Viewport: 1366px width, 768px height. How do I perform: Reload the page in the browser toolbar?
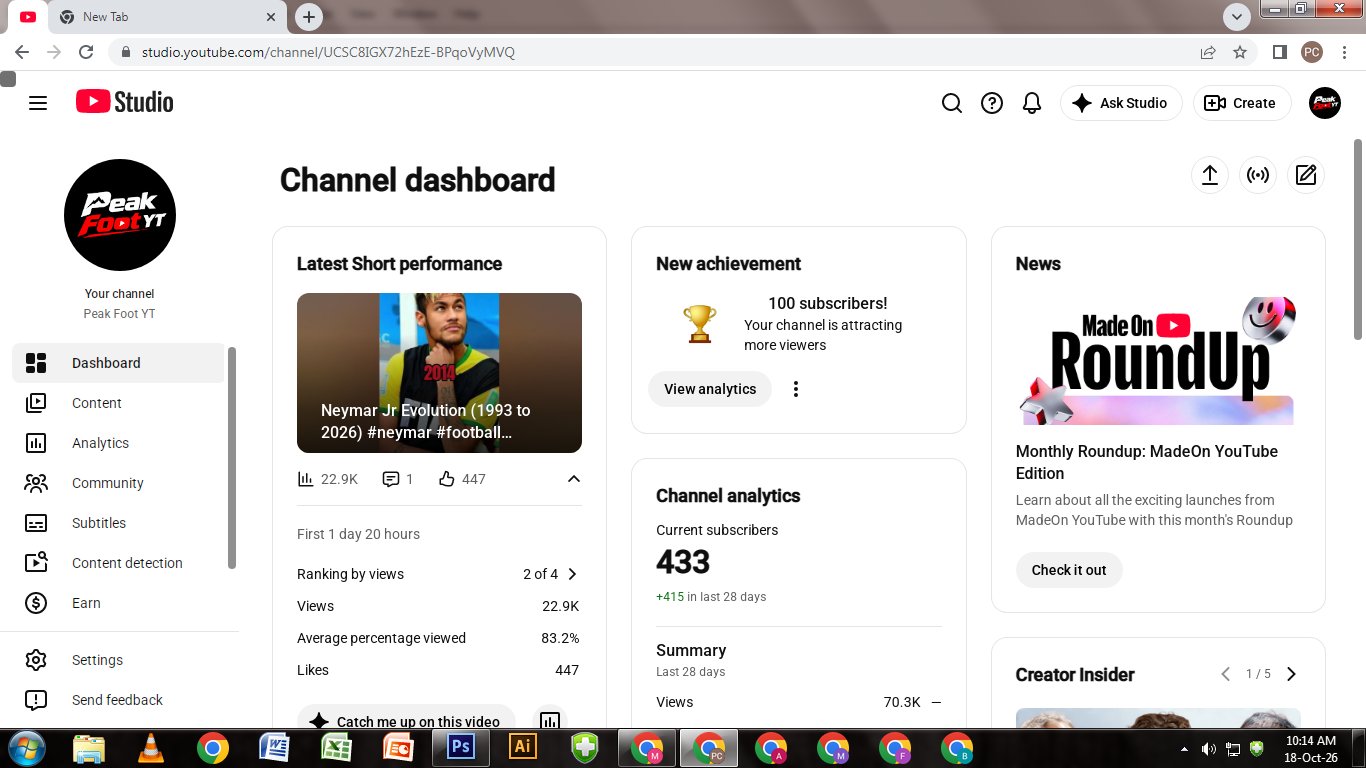coord(86,52)
